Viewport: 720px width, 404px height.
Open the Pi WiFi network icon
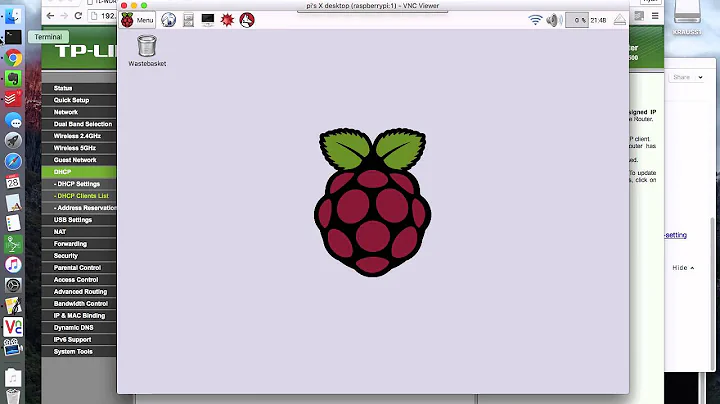[x=535, y=20]
